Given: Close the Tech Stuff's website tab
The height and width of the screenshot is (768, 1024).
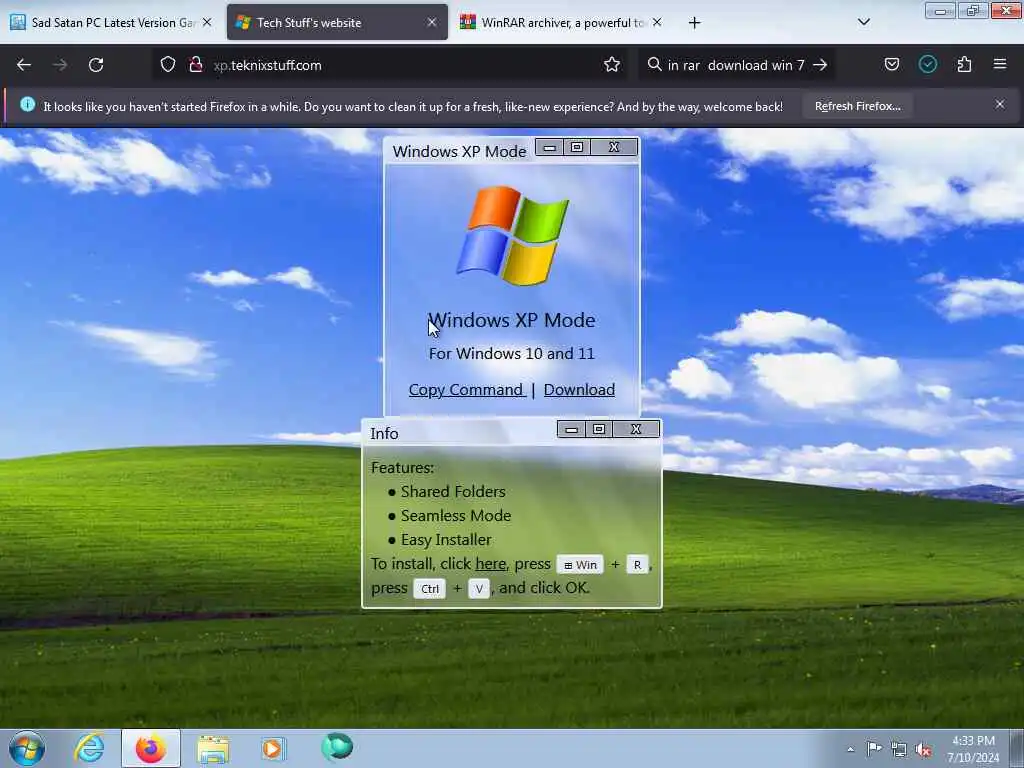Looking at the screenshot, I should [432, 22].
